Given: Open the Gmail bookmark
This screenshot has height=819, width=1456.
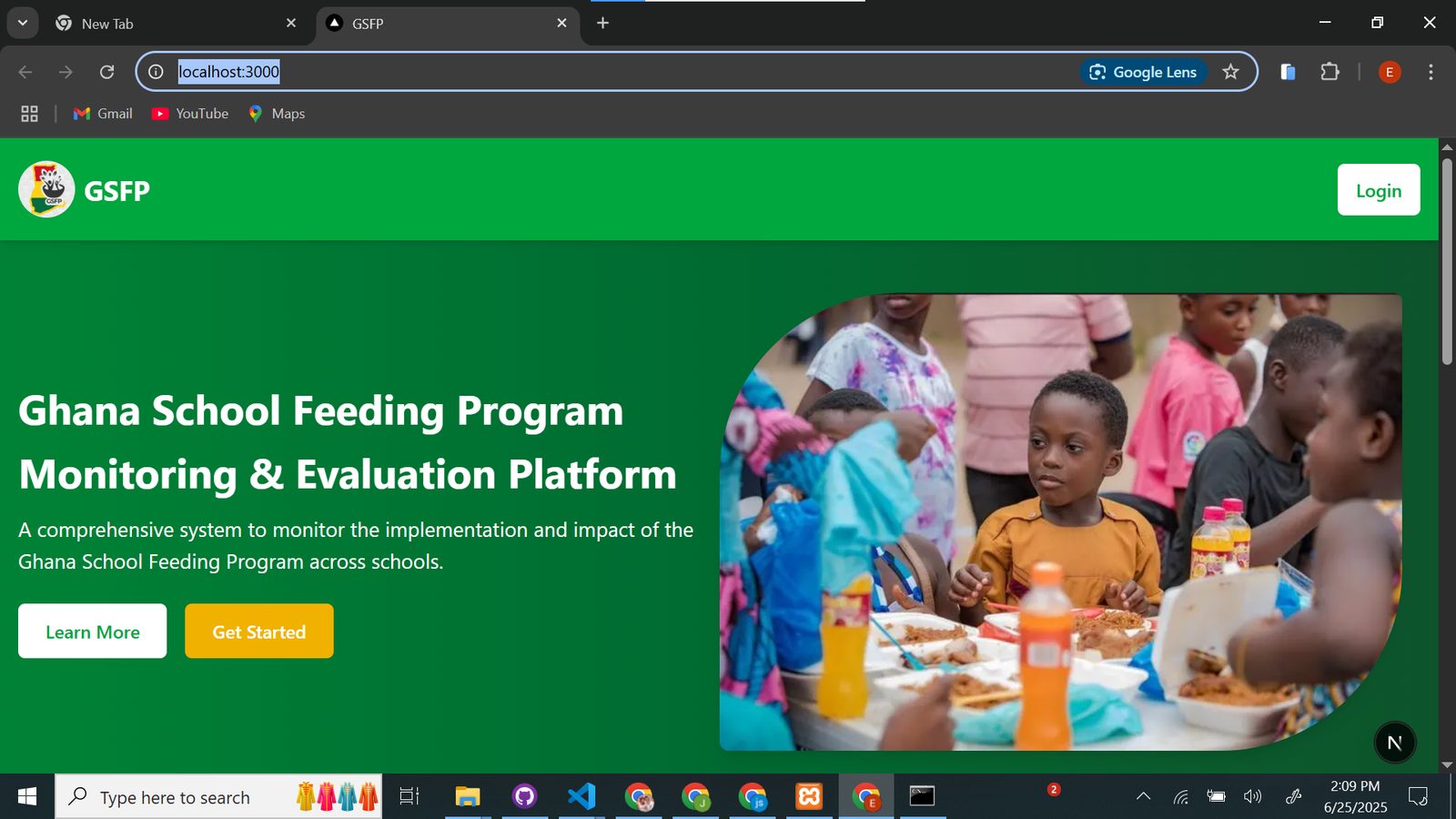Looking at the screenshot, I should click(x=103, y=114).
